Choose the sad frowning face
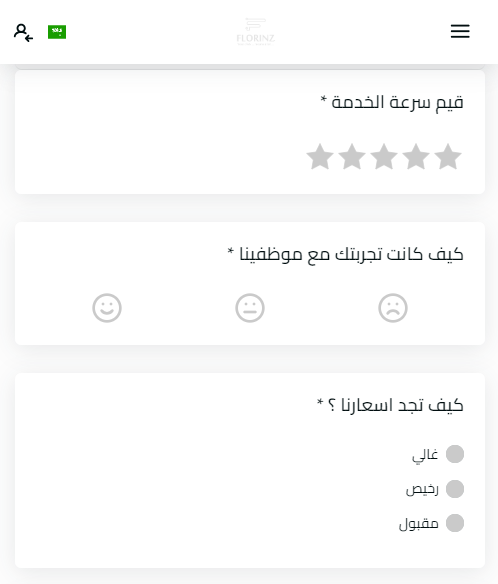The image size is (498, 584). tap(393, 308)
